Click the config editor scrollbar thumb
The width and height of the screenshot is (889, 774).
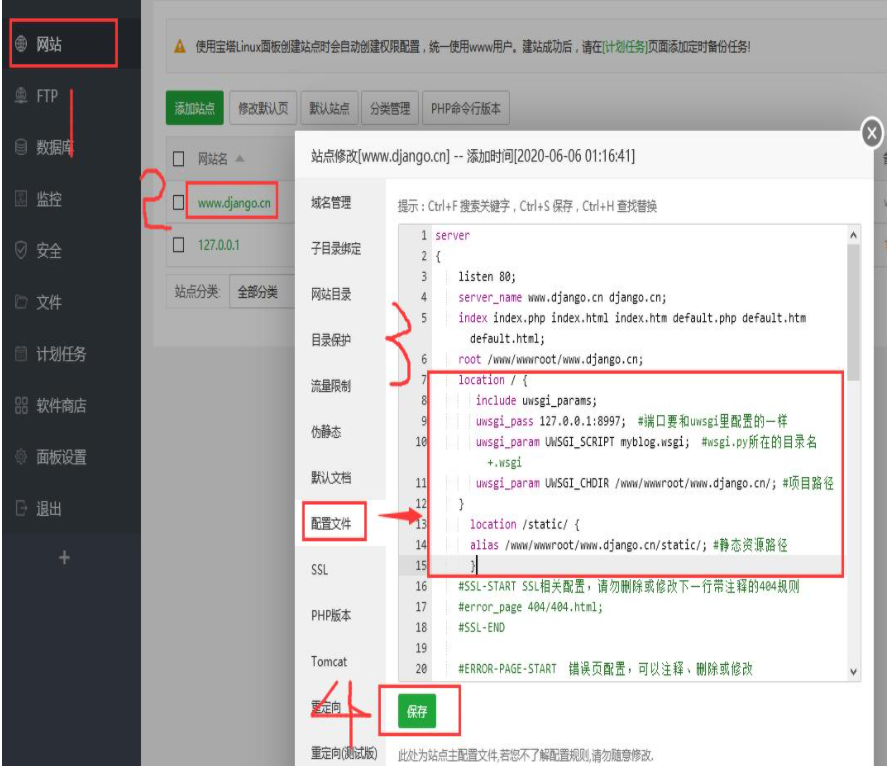click(853, 312)
